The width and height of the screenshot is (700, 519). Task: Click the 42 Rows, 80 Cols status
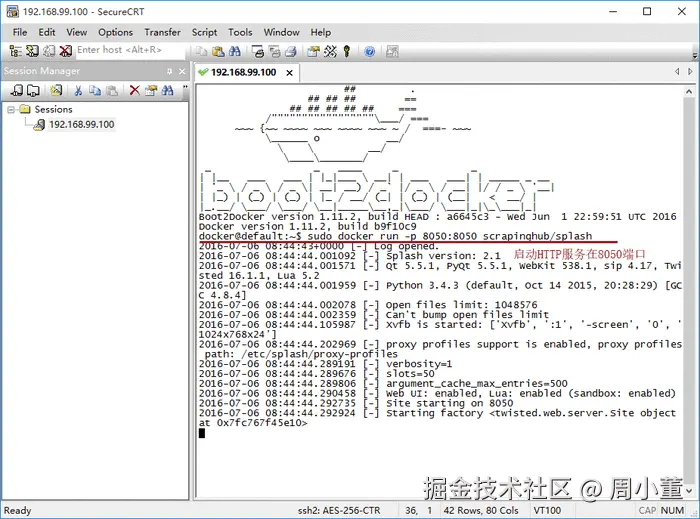coord(481,510)
